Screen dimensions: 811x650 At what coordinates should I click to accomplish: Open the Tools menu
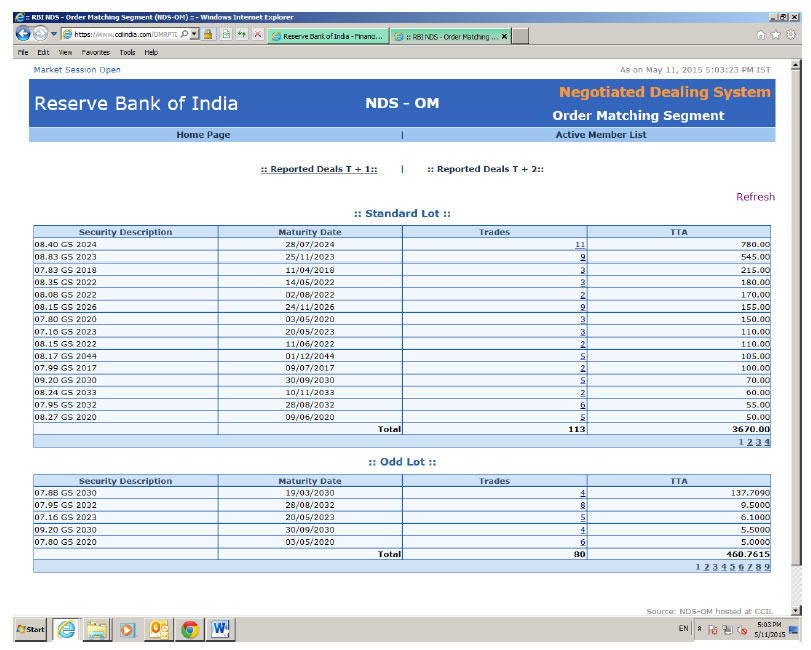[127, 52]
